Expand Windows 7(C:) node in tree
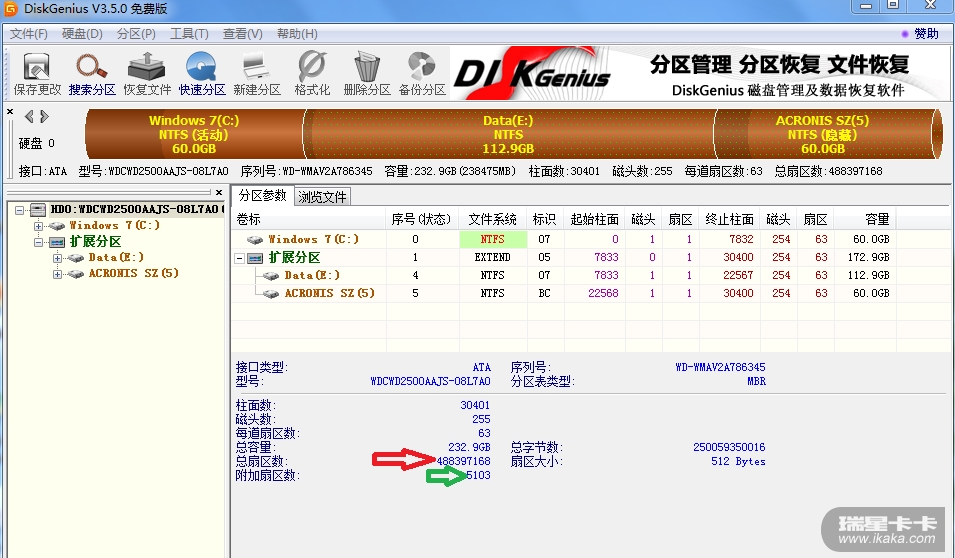The image size is (955, 558). pyautogui.click(x=38, y=226)
